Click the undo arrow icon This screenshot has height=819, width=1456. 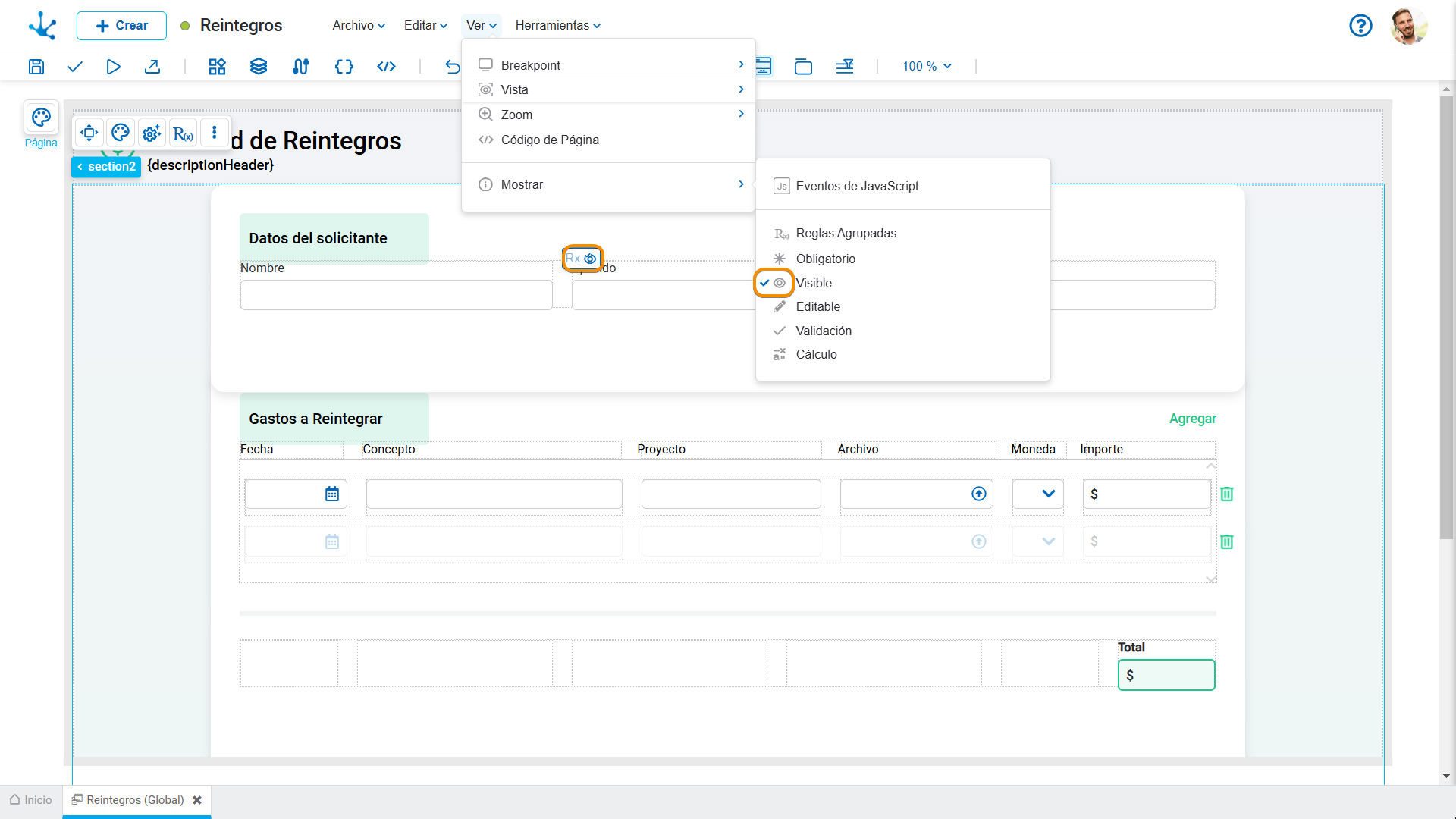pyautogui.click(x=453, y=67)
